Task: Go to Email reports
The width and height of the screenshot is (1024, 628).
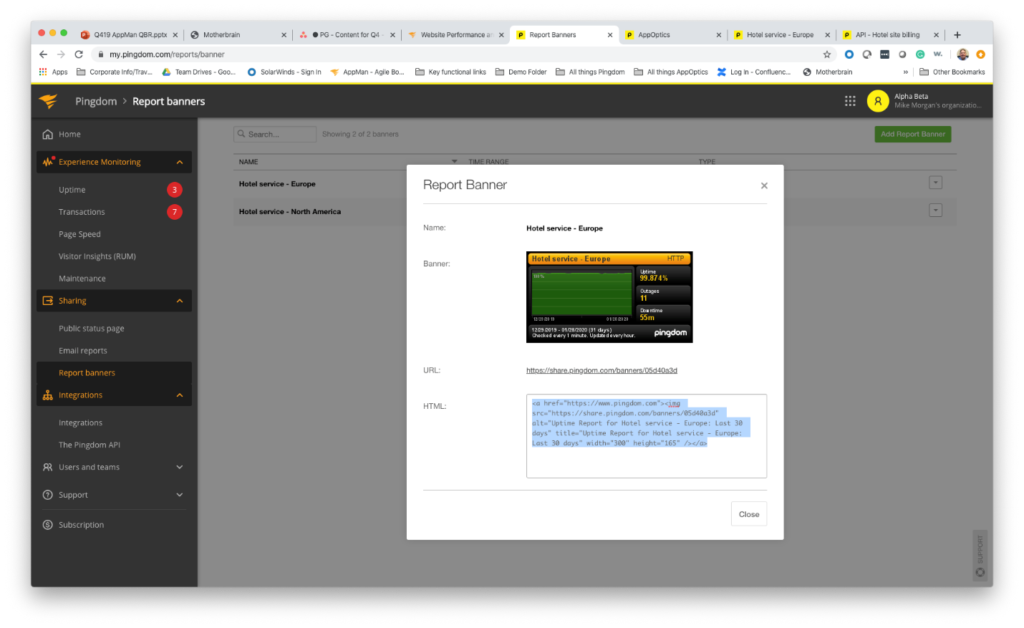Action: click(83, 351)
